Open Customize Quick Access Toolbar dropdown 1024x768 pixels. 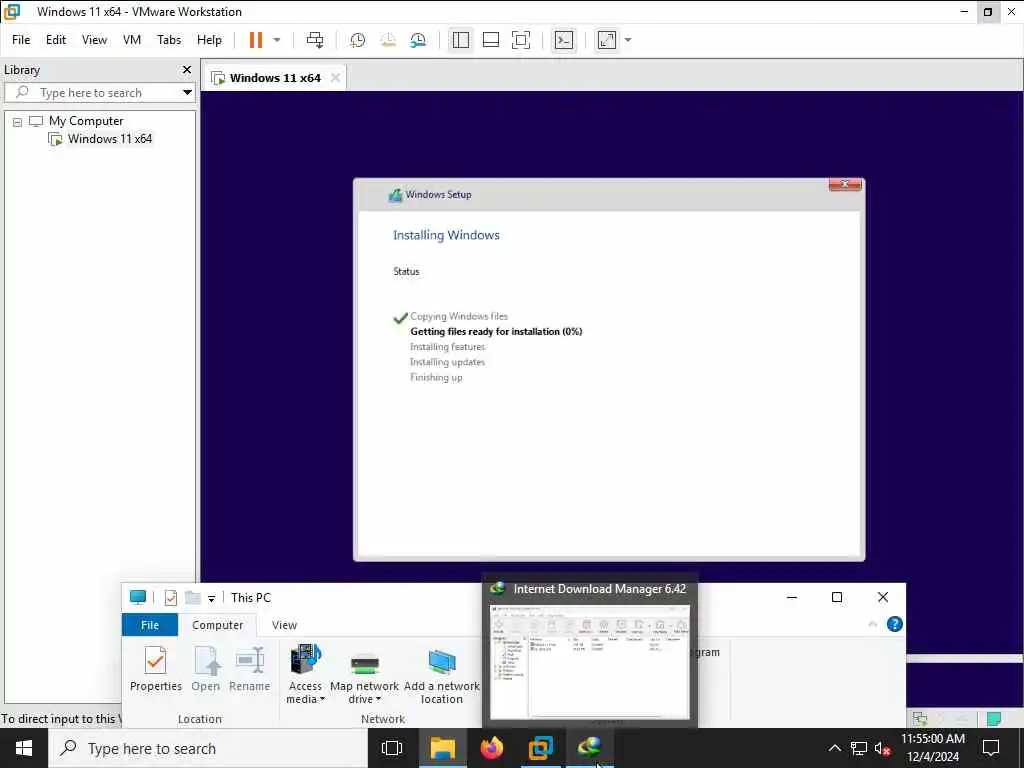point(211,598)
